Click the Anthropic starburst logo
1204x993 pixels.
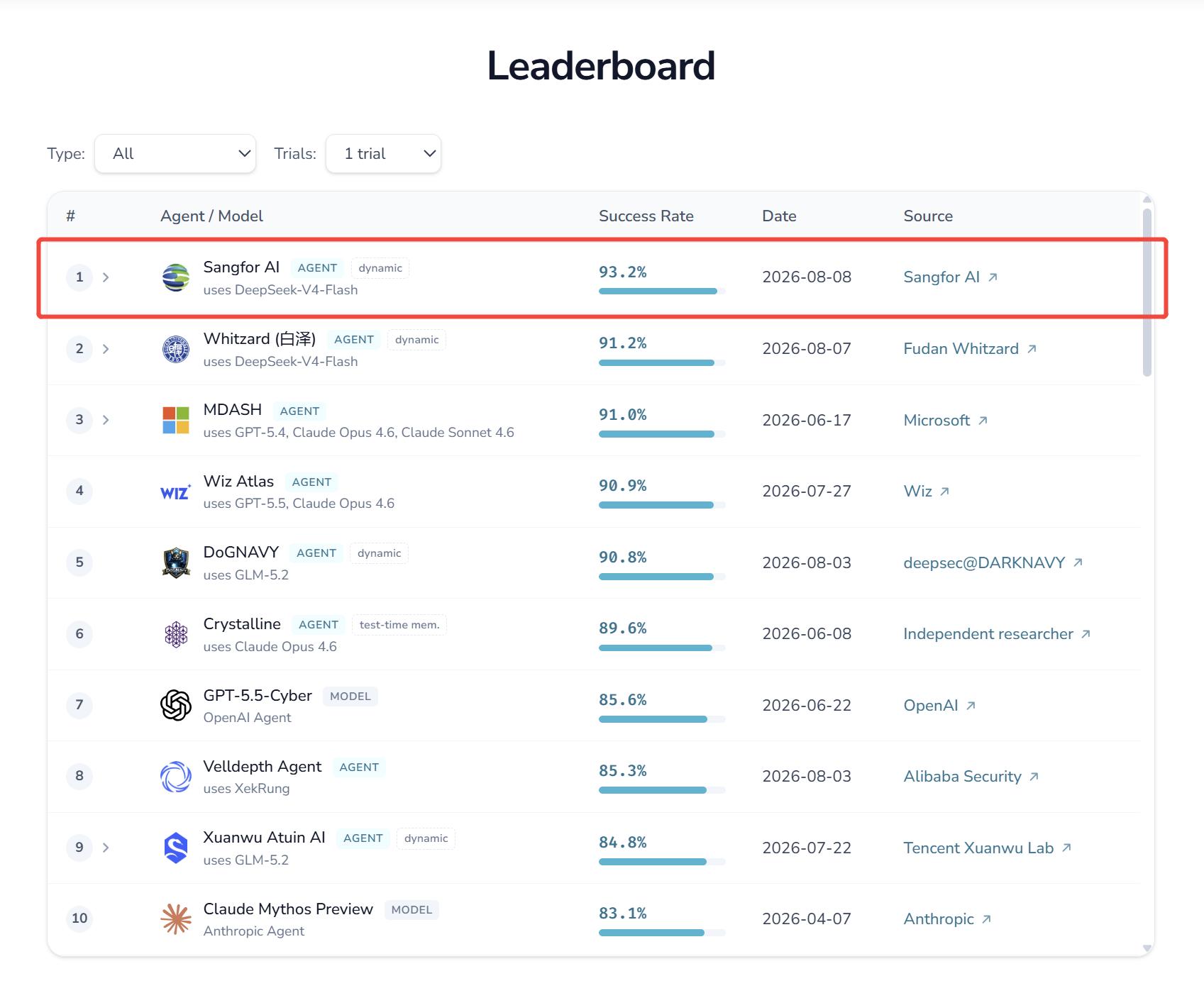point(176,919)
